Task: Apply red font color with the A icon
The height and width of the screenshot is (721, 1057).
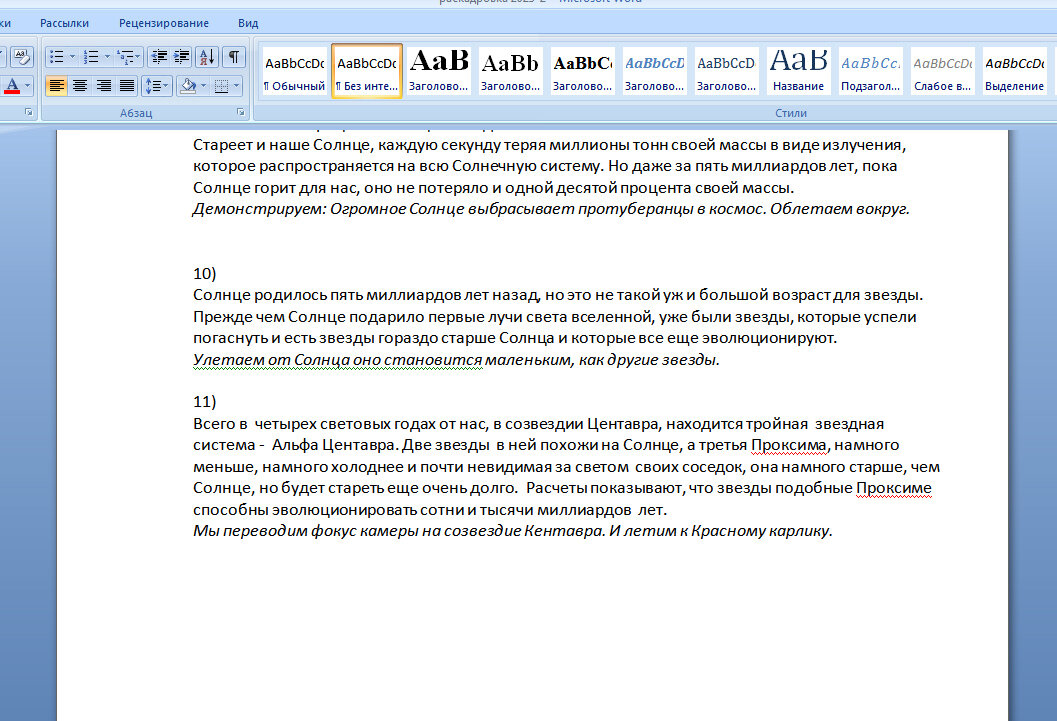Action: pyautogui.click(x=11, y=86)
